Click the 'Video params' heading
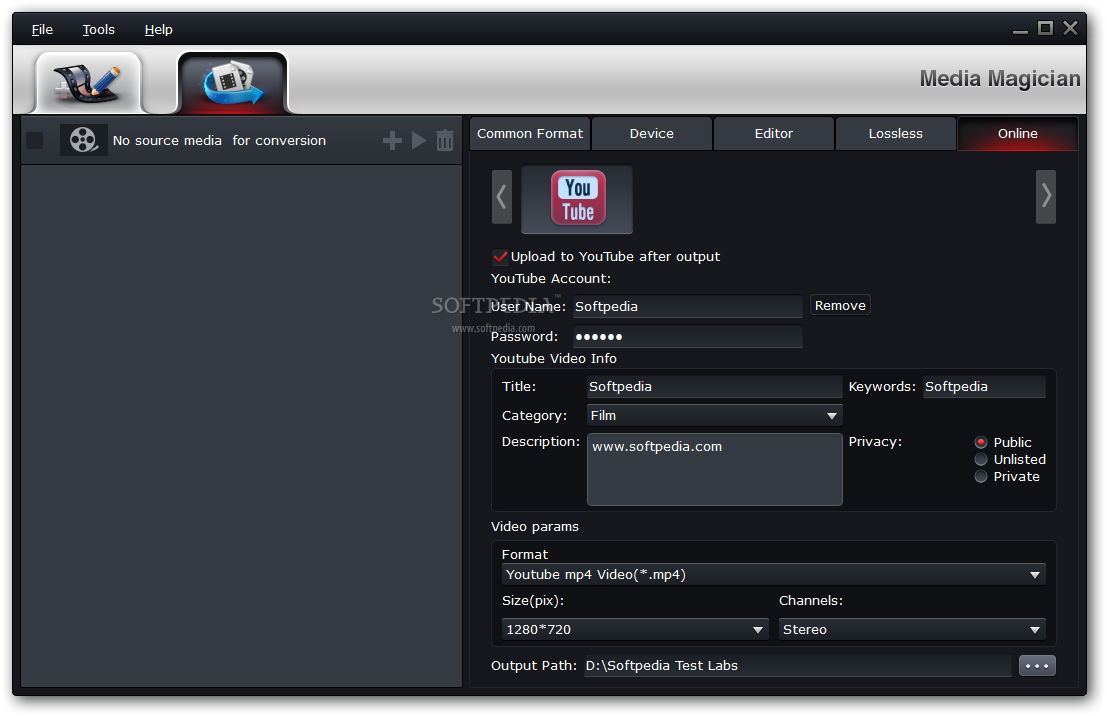 [535, 527]
